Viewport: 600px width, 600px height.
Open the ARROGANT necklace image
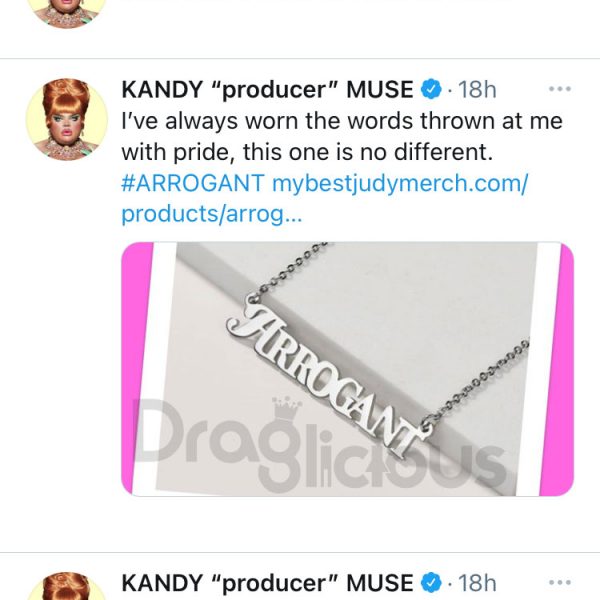click(347, 369)
